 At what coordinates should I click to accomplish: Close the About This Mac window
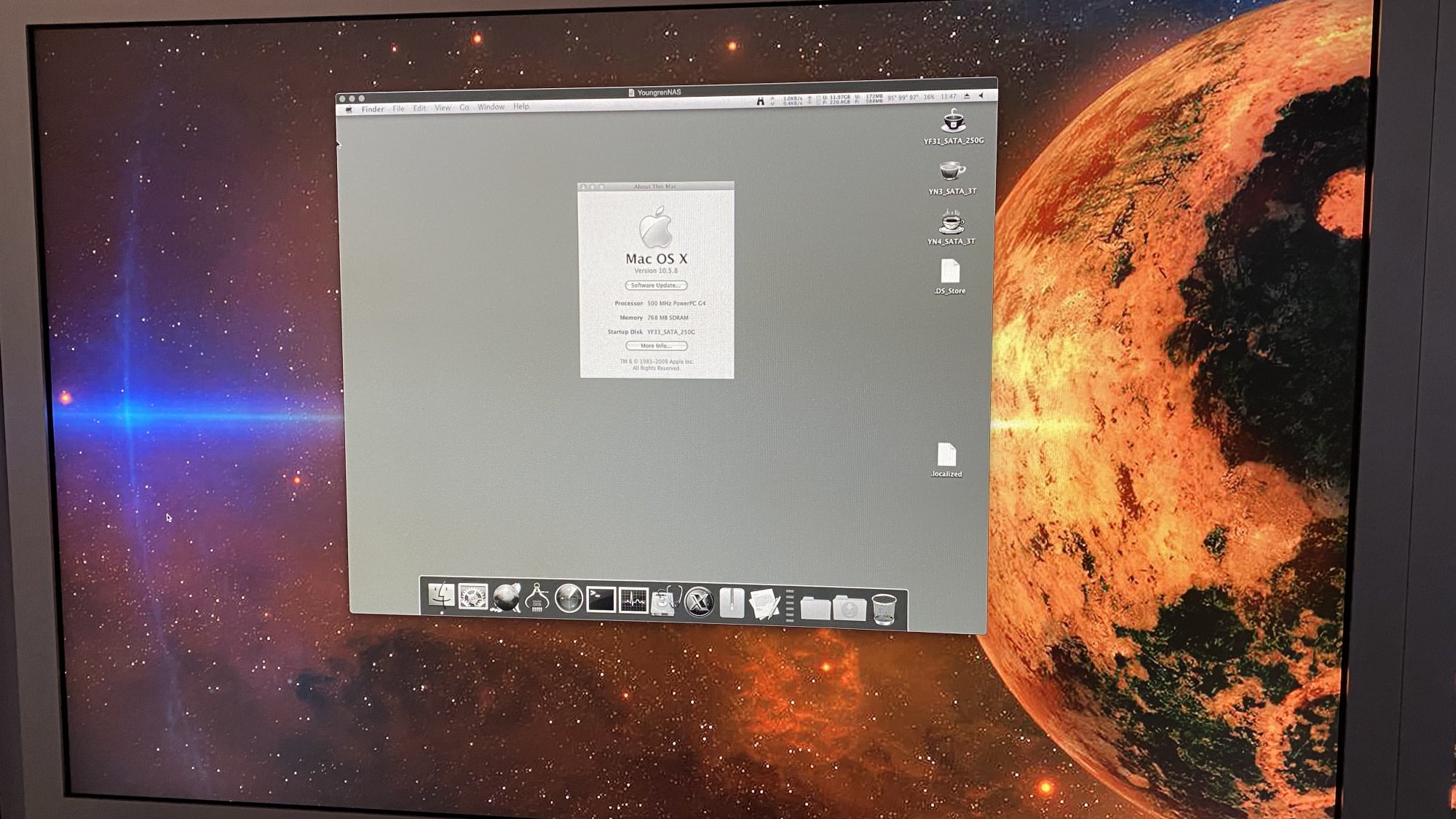(x=583, y=187)
